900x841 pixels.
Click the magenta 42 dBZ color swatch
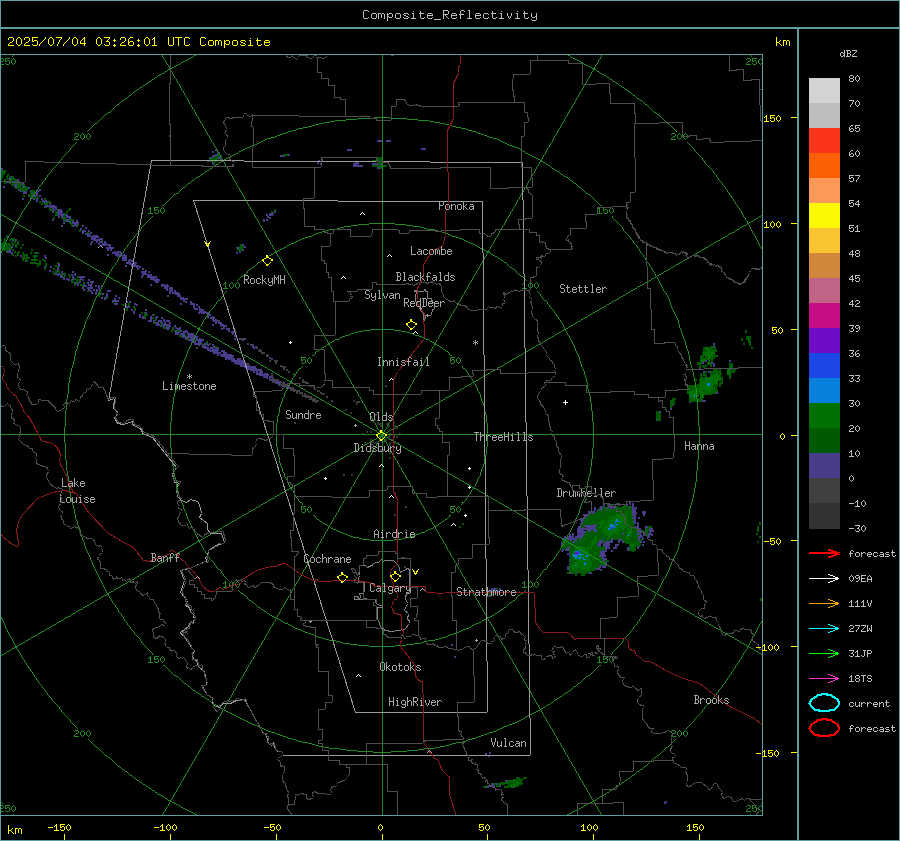tap(824, 315)
